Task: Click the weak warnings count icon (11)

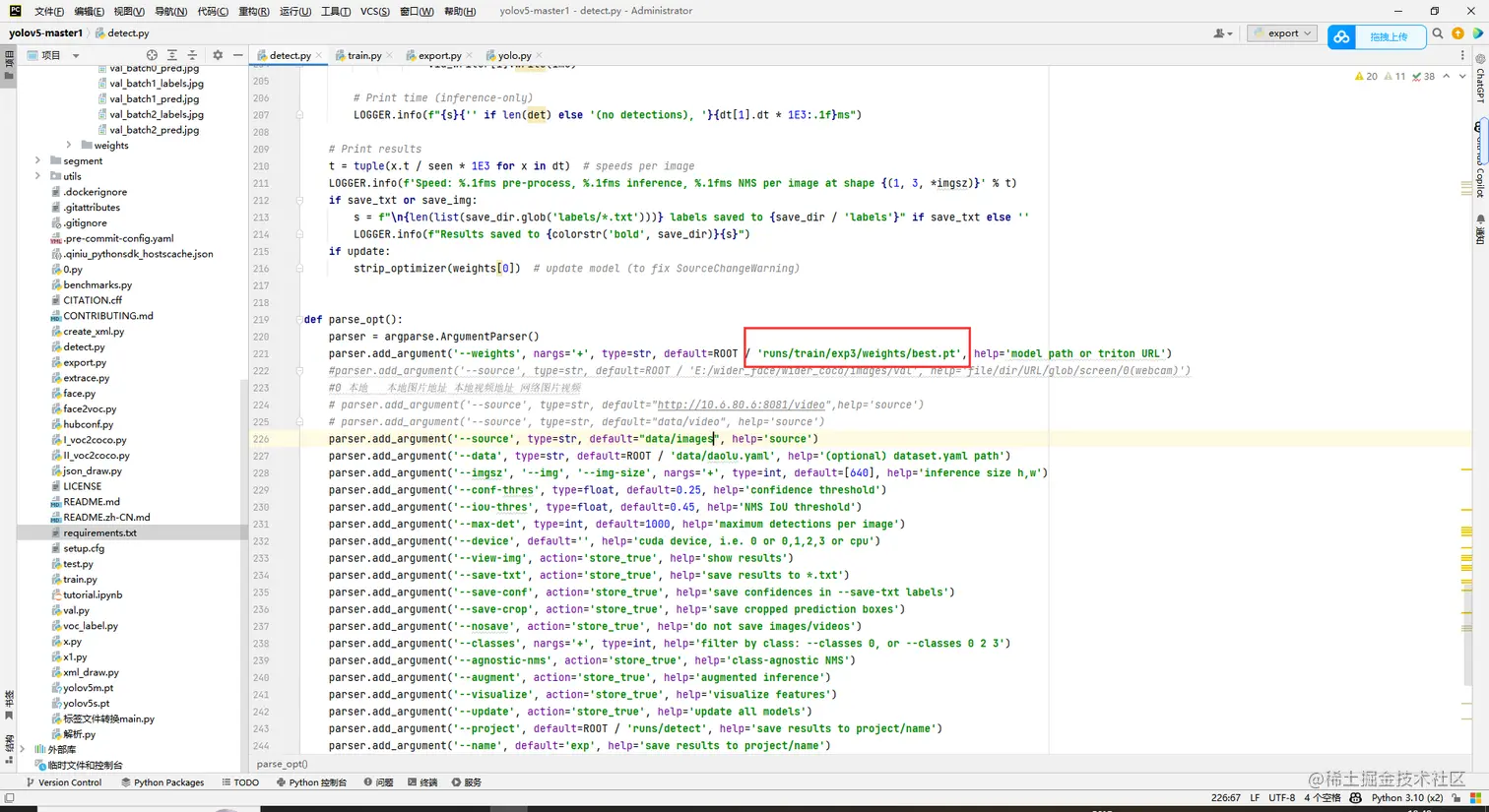Action: click(x=1394, y=76)
